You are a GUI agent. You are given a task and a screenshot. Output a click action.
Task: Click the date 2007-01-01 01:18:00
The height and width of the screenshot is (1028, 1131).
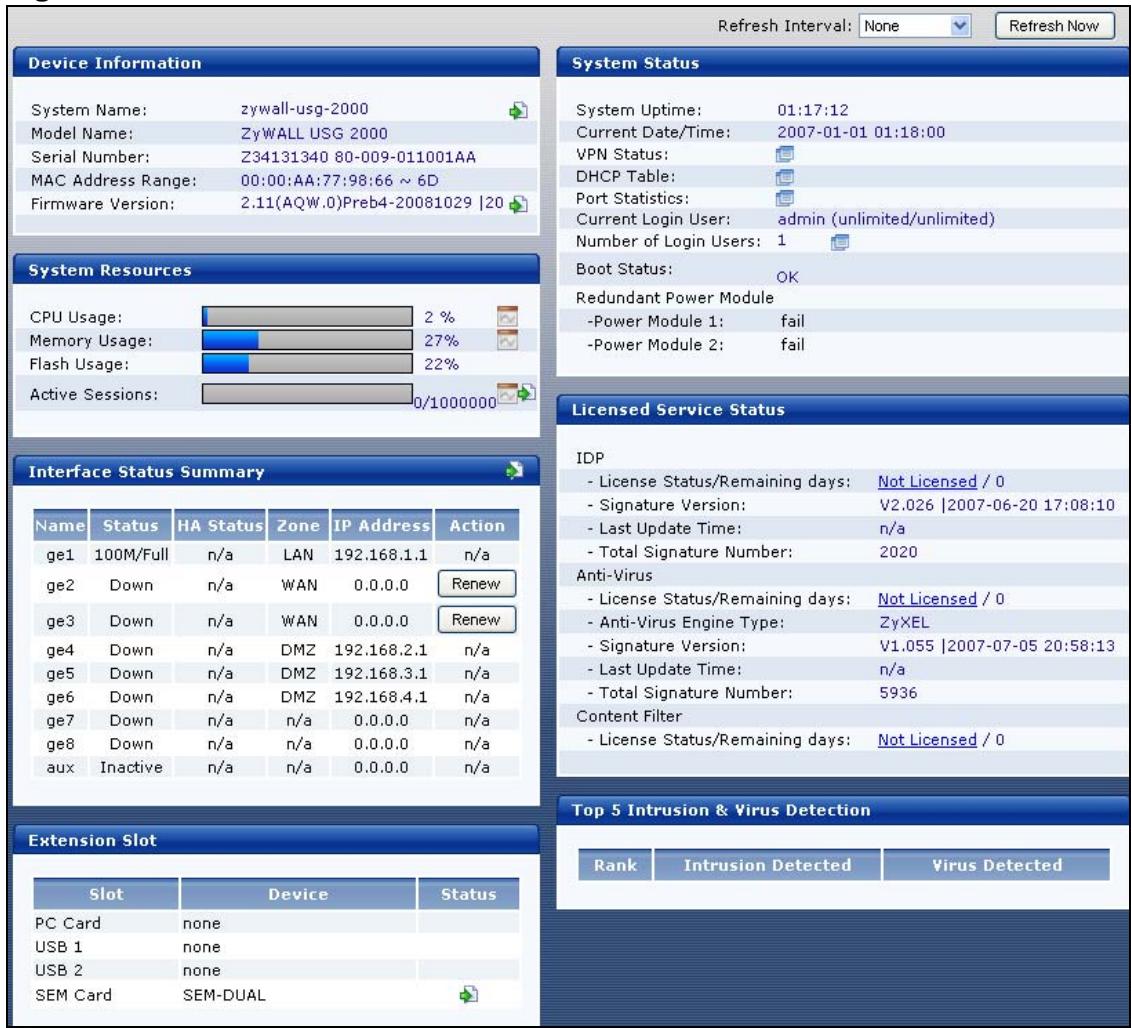pos(861,132)
